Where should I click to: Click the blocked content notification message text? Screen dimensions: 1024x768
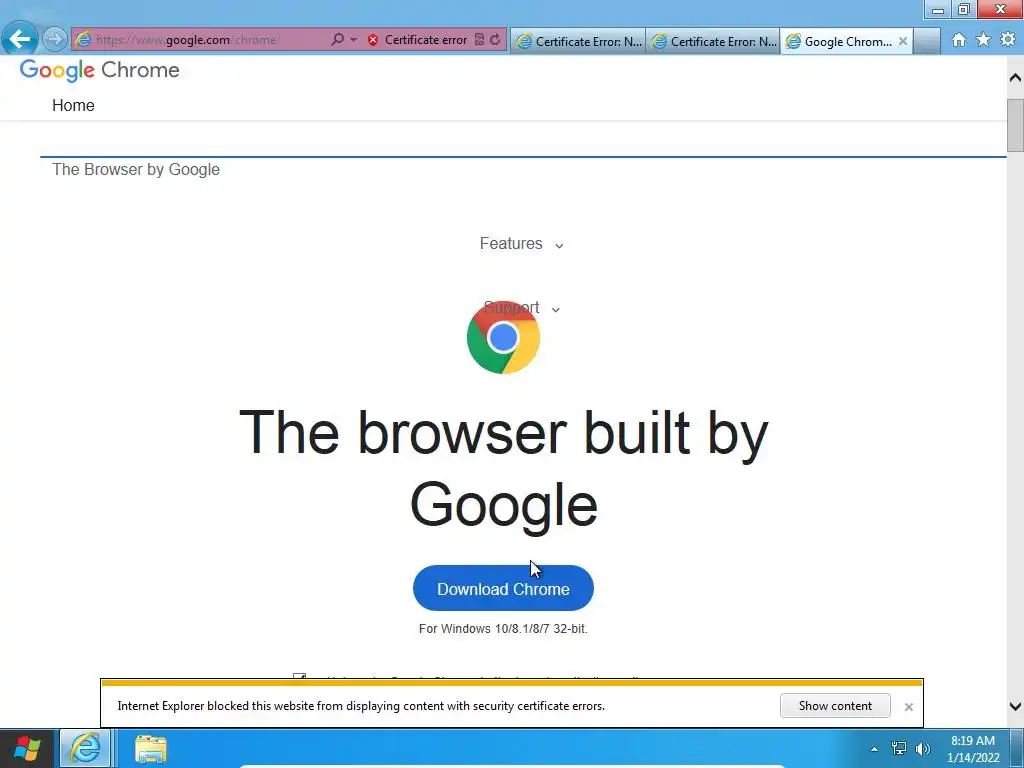361,706
